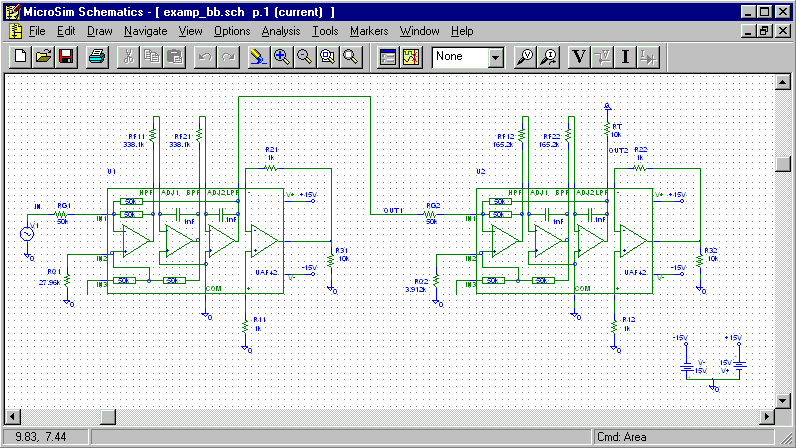This screenshot has width=796, height=448.
Task: Click the Simulate icon with waveform graph
Action: [411, 57]
